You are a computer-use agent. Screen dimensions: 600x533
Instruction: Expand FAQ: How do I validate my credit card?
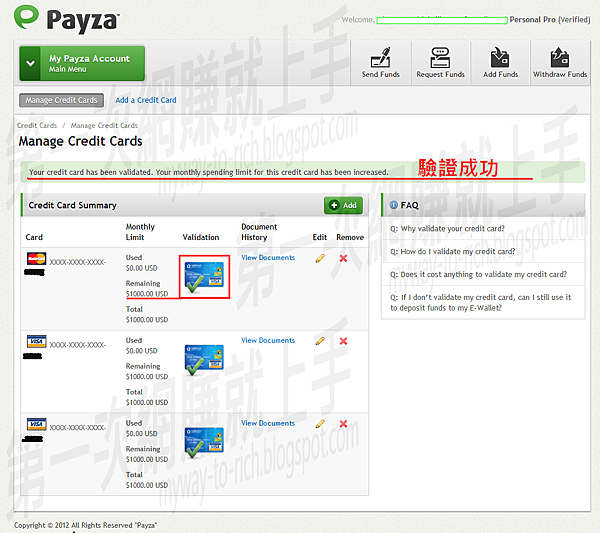[452, 252]
